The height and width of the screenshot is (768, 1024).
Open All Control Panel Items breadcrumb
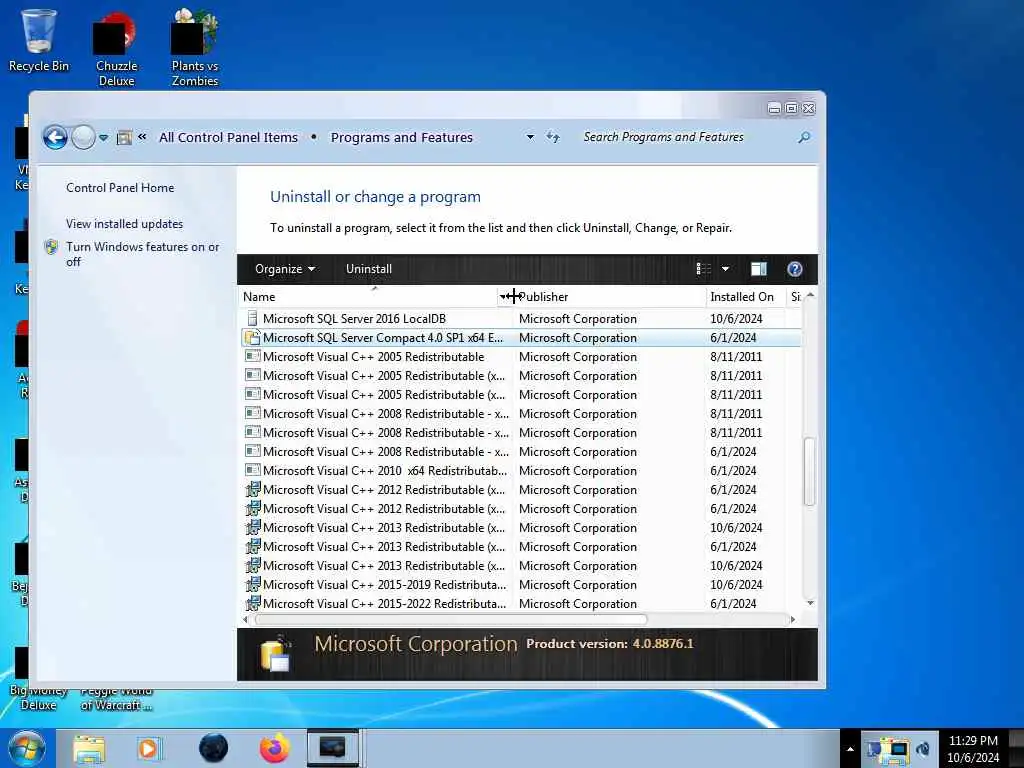(x=229, y=137)
